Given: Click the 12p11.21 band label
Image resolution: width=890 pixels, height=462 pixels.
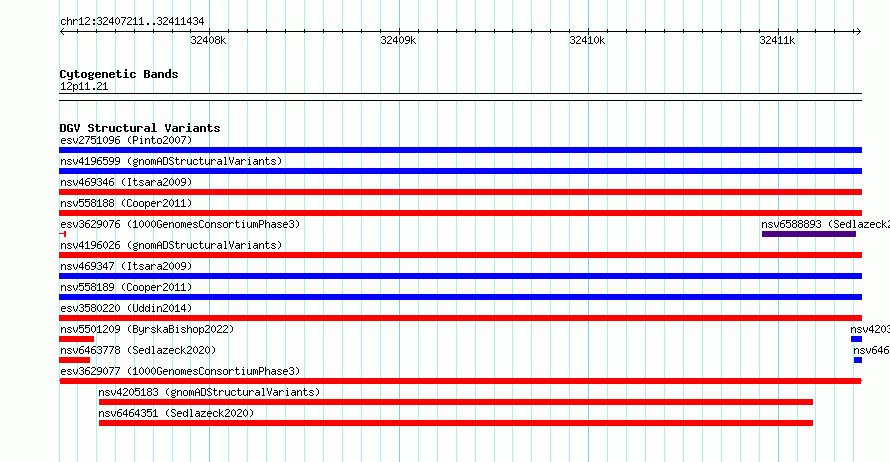Looking at the screenshot, I should 84,86.
